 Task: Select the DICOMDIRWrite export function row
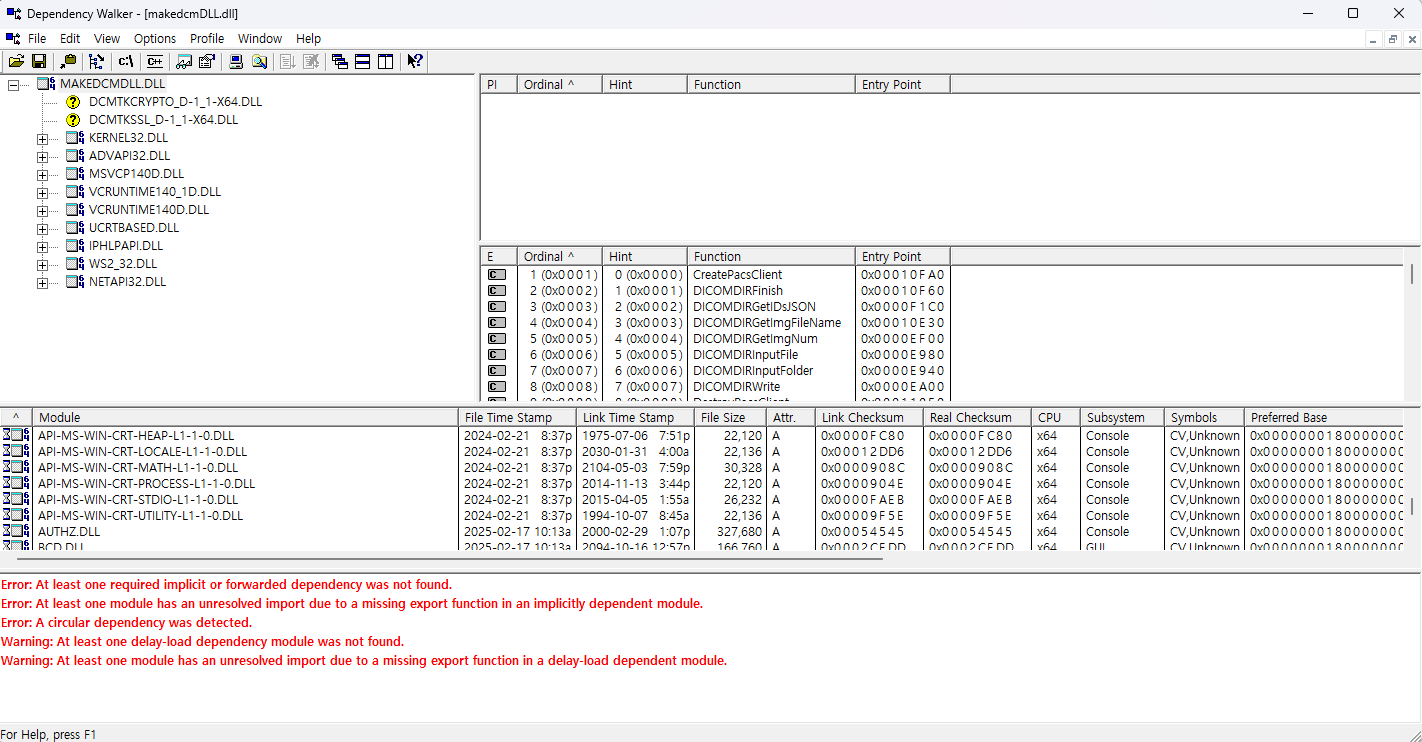tap(738, 387)
